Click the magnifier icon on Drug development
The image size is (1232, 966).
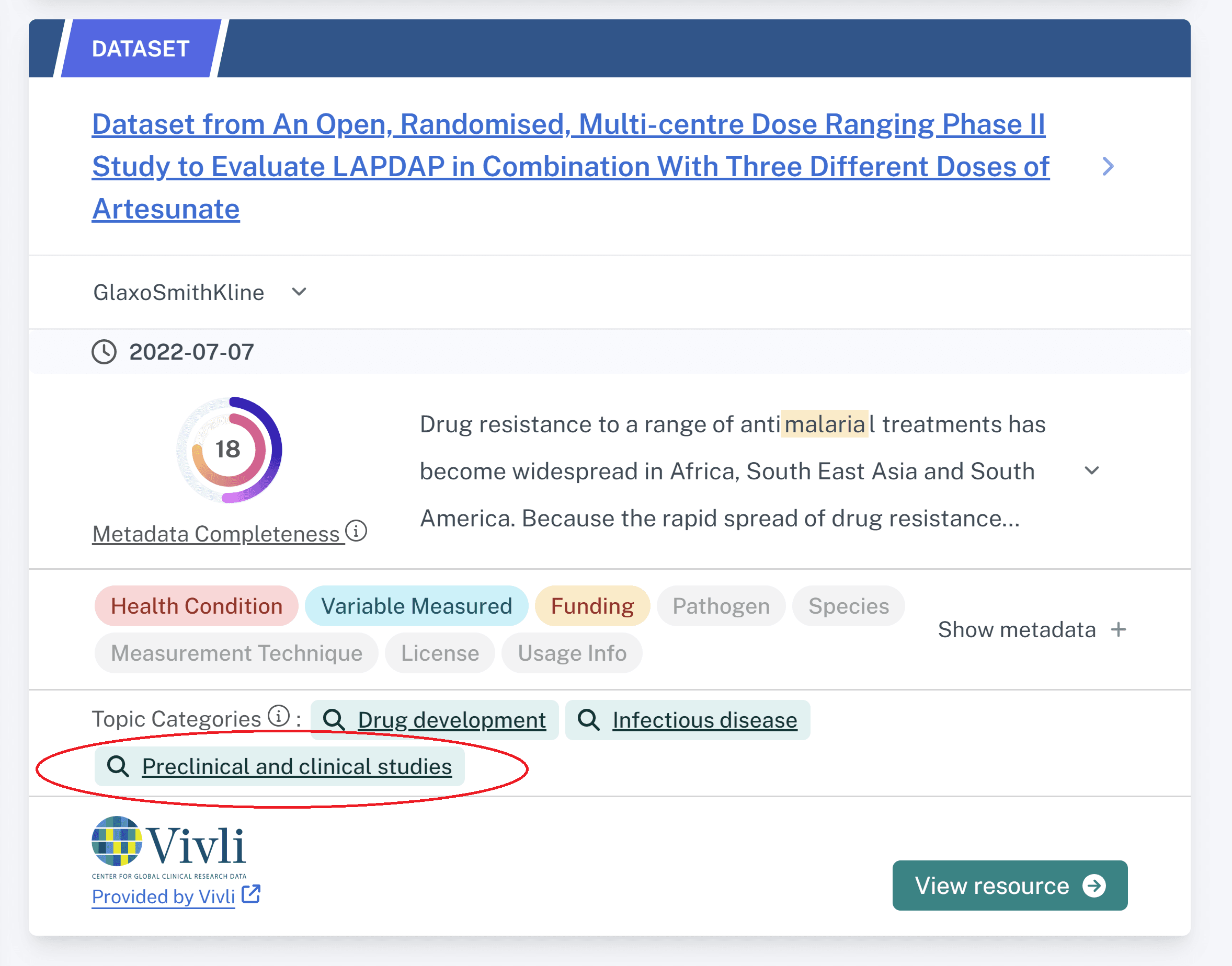point(333,720)
